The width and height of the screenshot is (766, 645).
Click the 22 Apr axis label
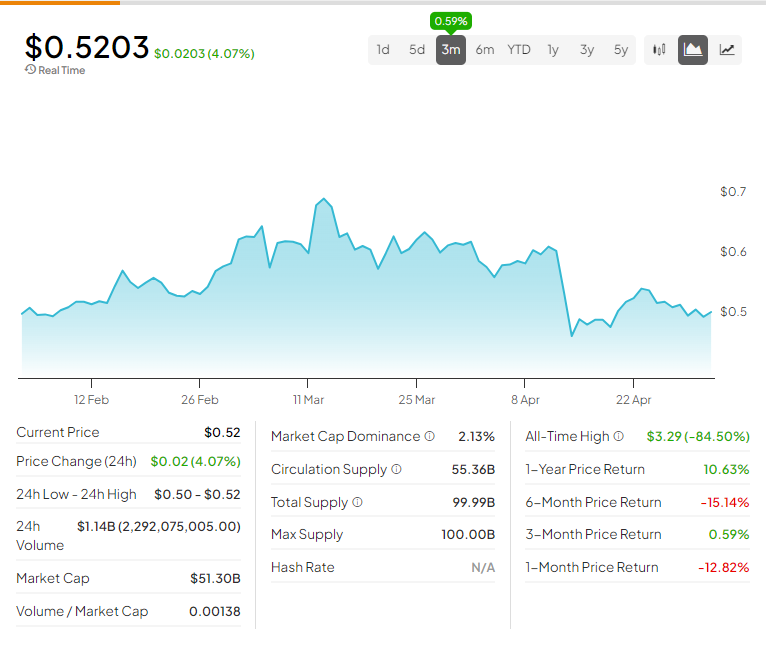pyautogui.click(x=633, y=400)
